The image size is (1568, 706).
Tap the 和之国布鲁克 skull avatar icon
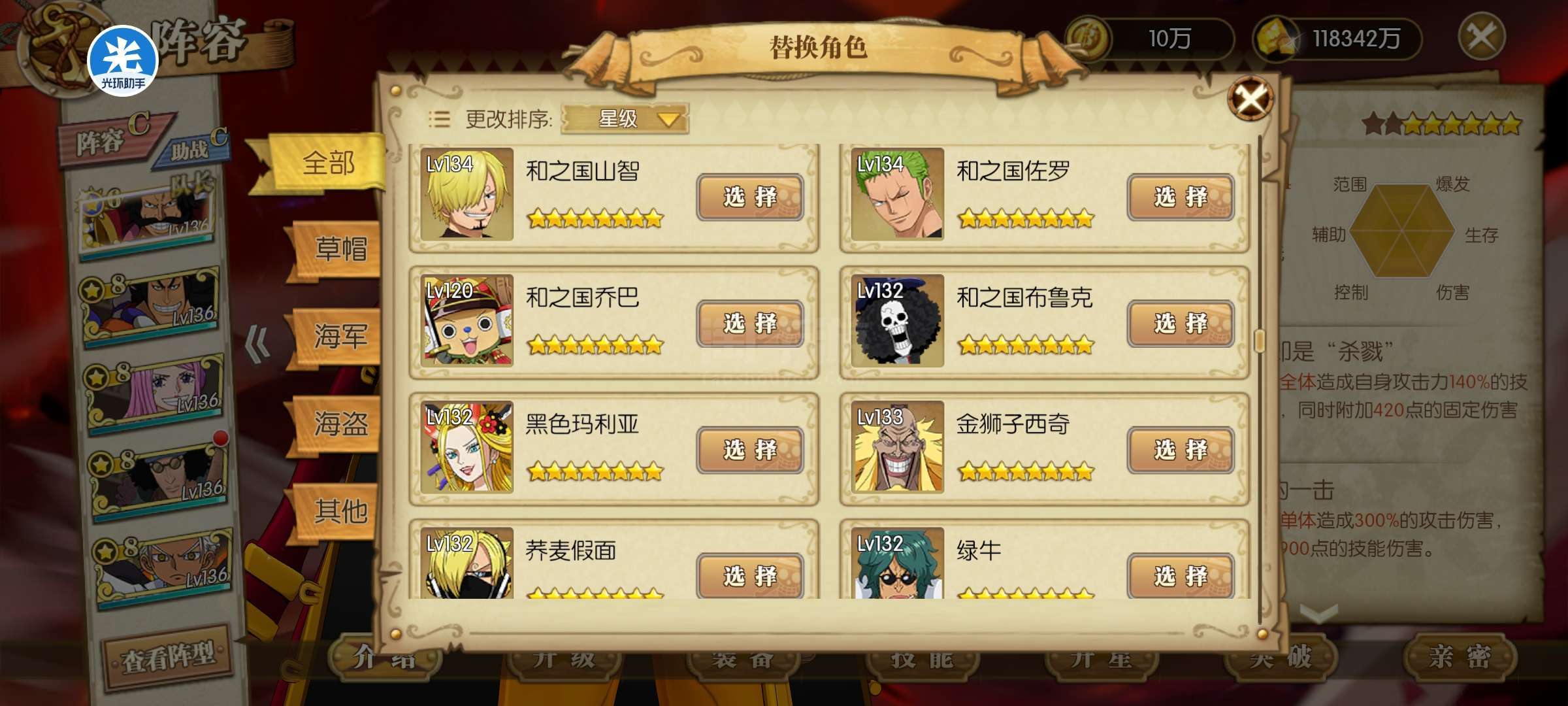pos(898,320)
